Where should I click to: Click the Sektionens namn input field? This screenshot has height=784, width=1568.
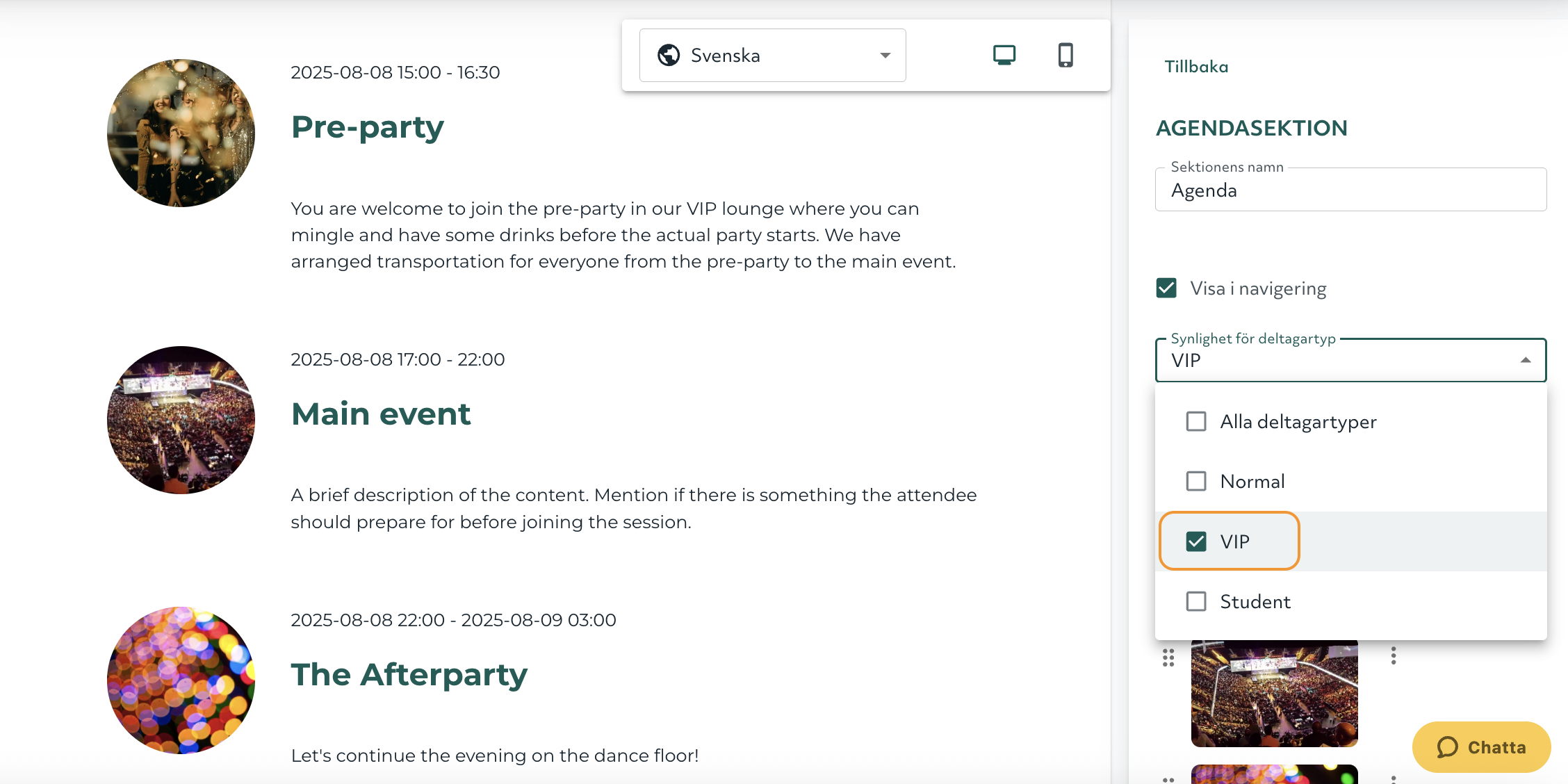click(1350, 189)
